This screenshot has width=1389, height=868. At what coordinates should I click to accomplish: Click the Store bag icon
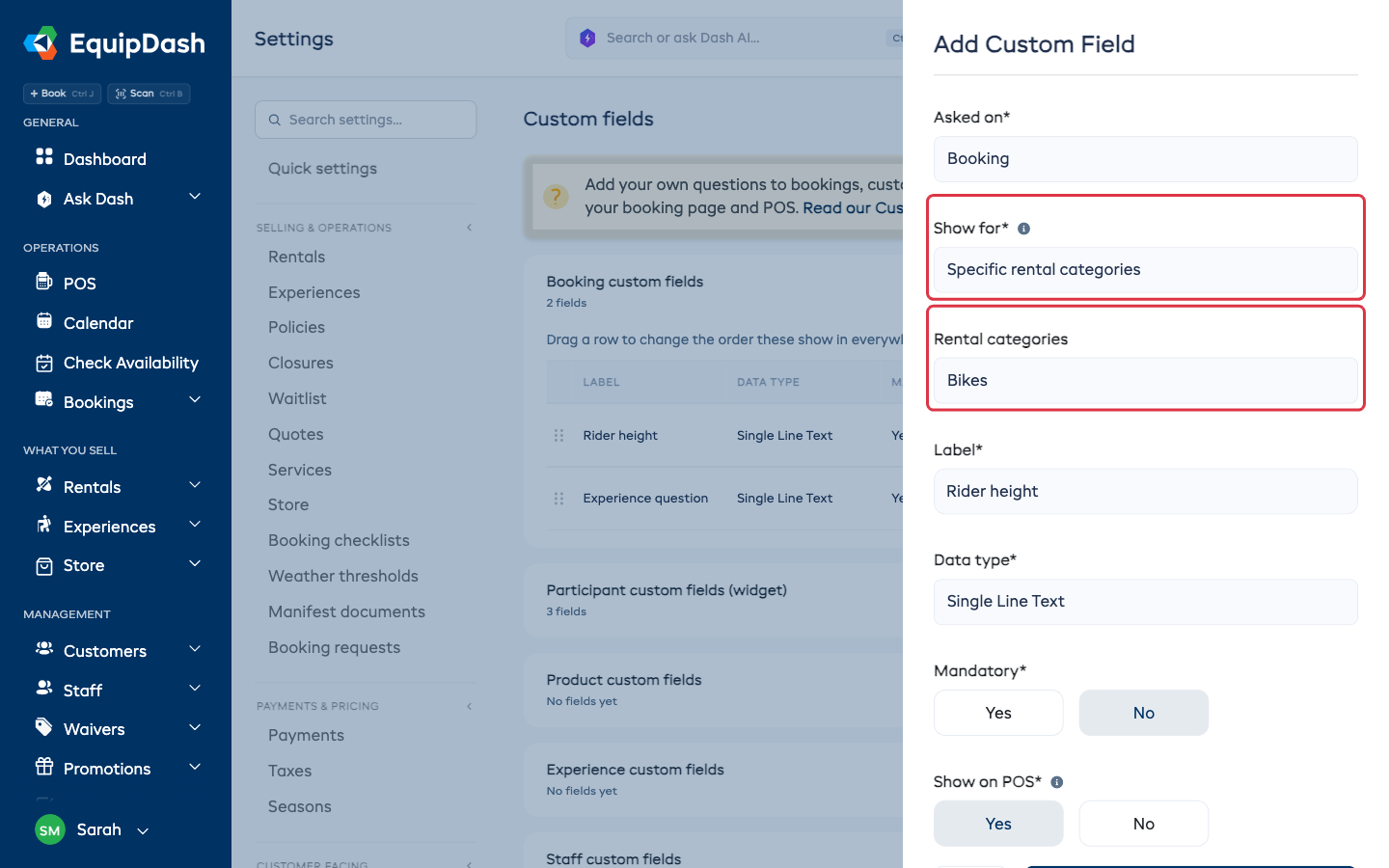pos(44,566)
